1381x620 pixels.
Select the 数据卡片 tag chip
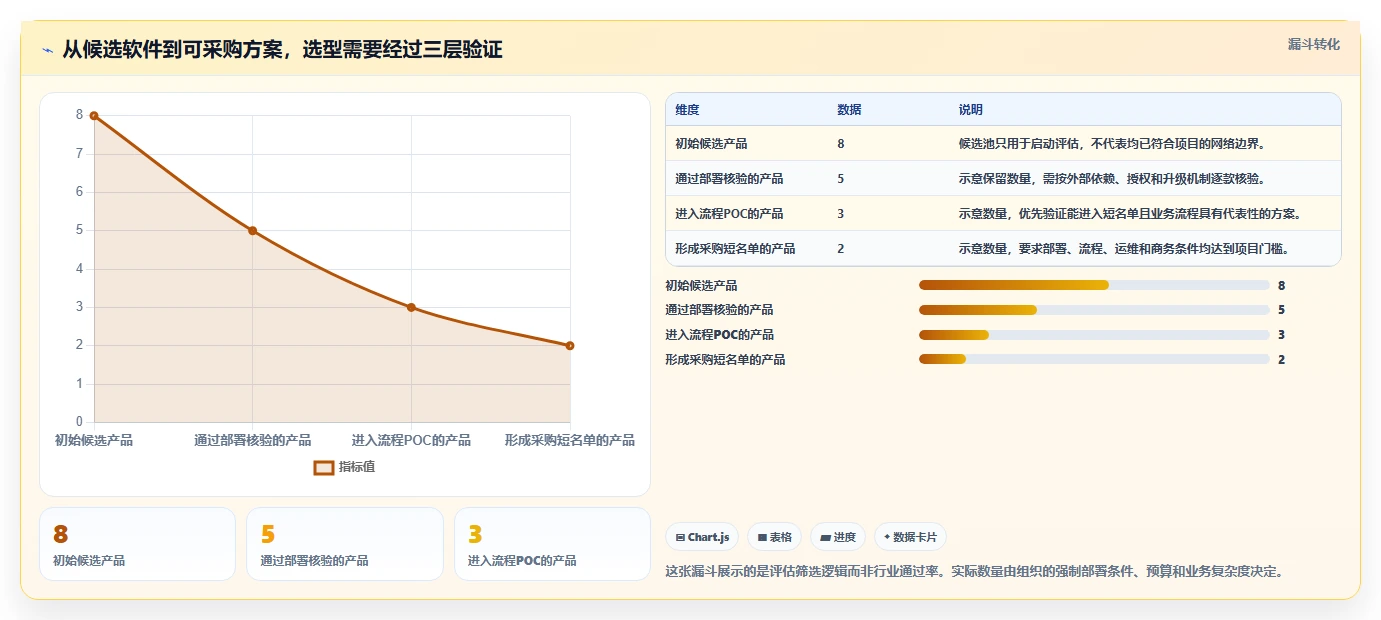coord(910,537)
